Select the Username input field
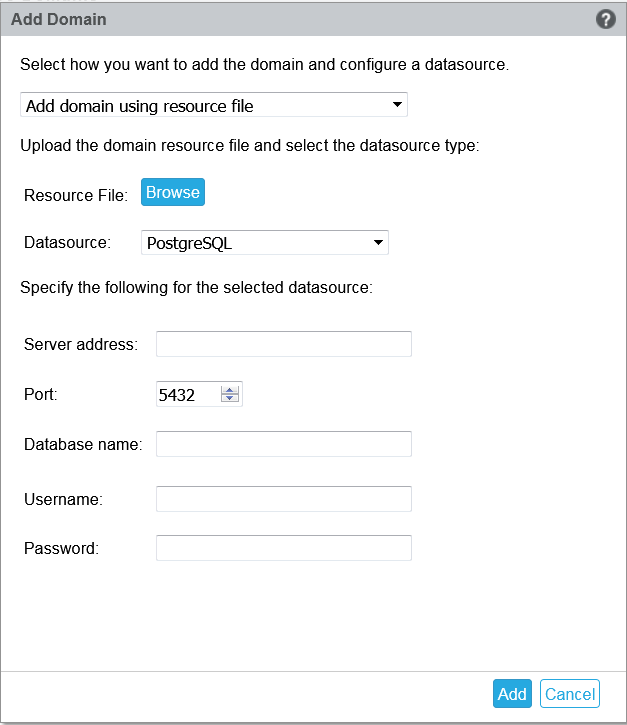 (x=284, y=499)
